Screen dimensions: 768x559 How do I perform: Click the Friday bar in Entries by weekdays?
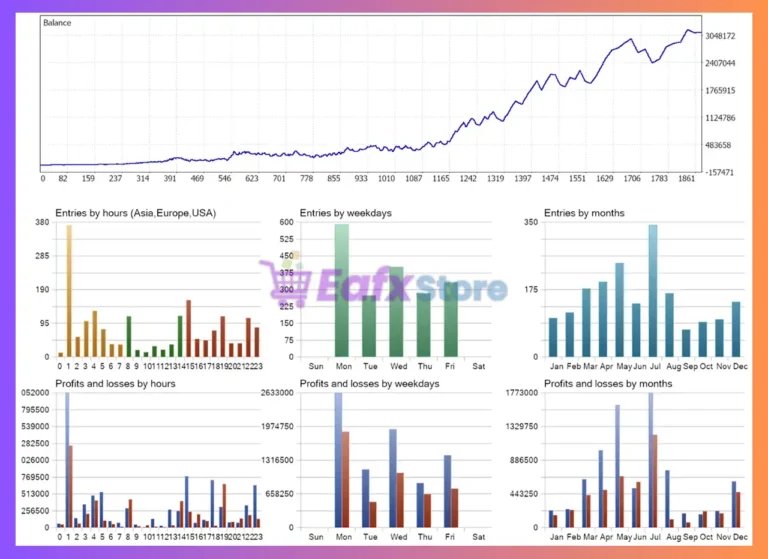tap(451, 319)
